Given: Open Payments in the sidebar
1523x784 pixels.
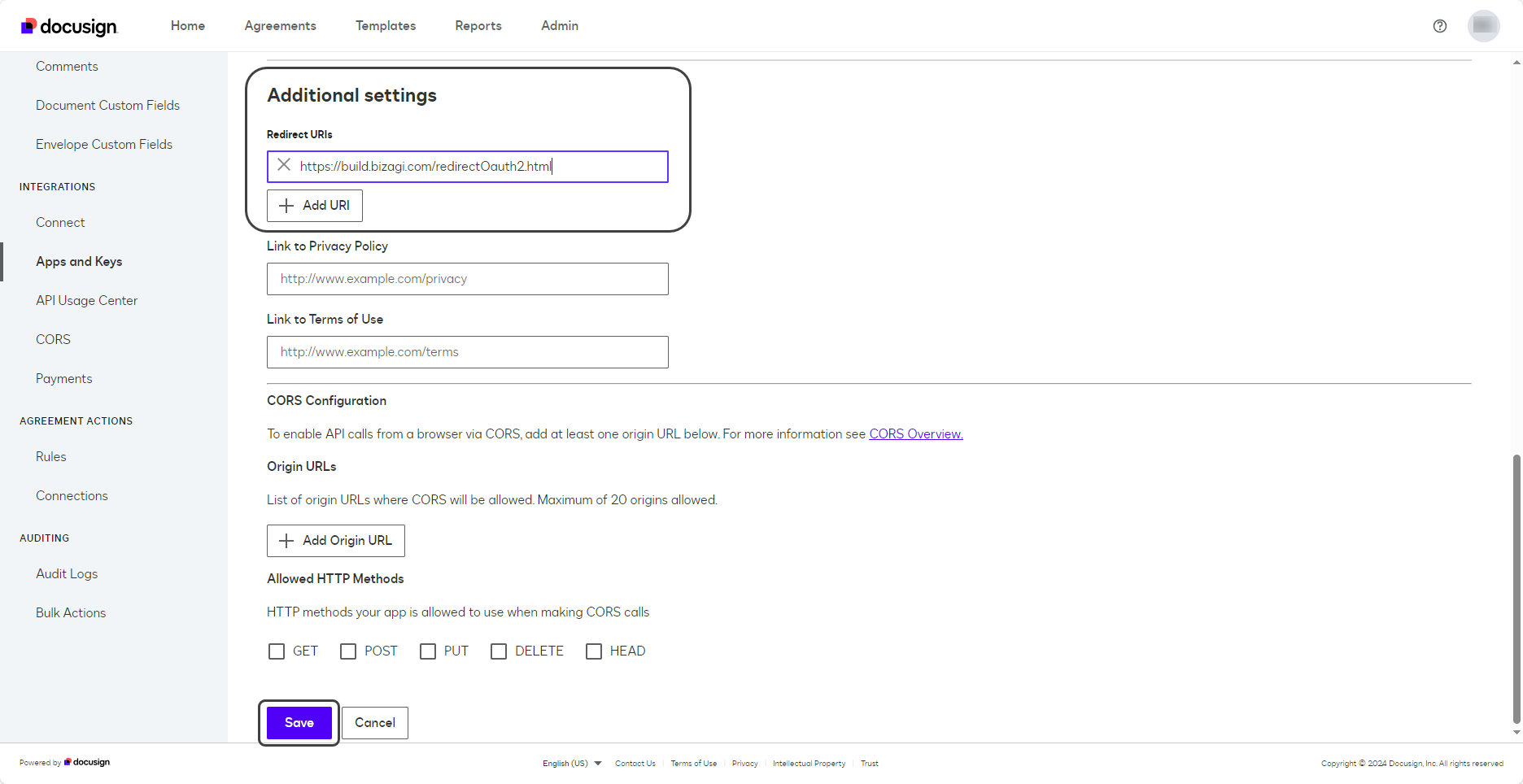Looking at the screenshot, I should pos(63,379).
